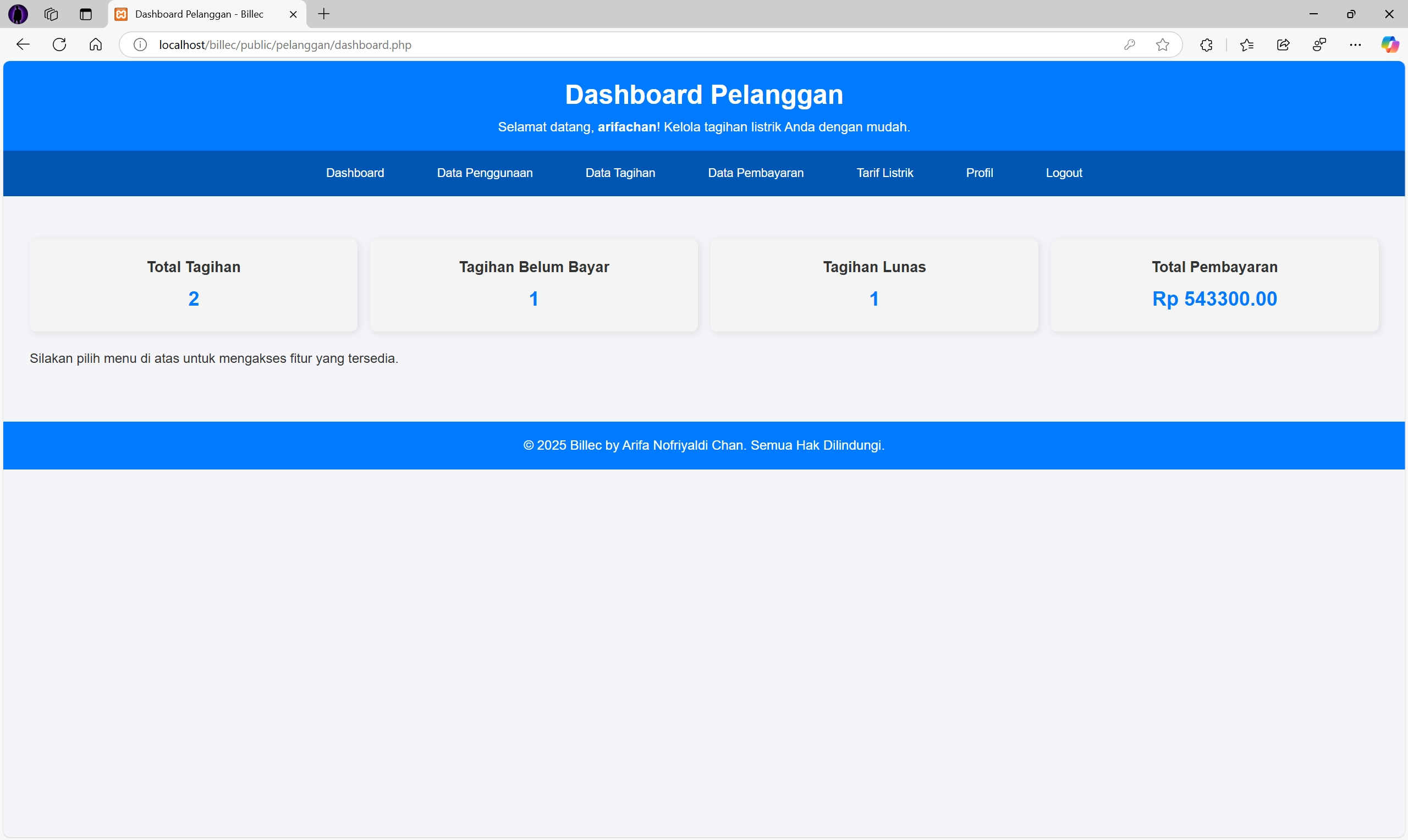
Task: Open the saved password key icon
Action: pyautogui.click(x=1130, y=45)
